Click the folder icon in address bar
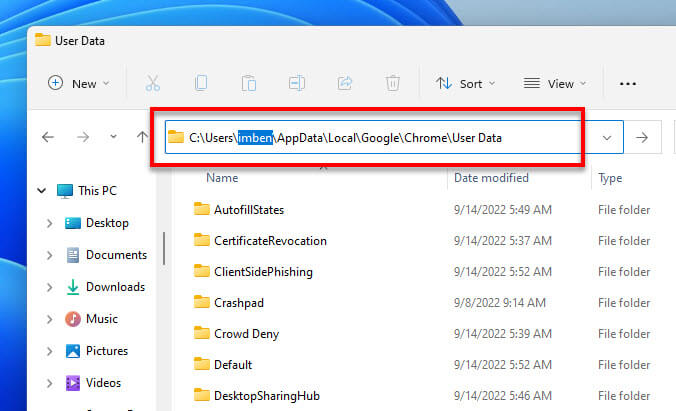The image size is (676, 411). coord(176,137)
